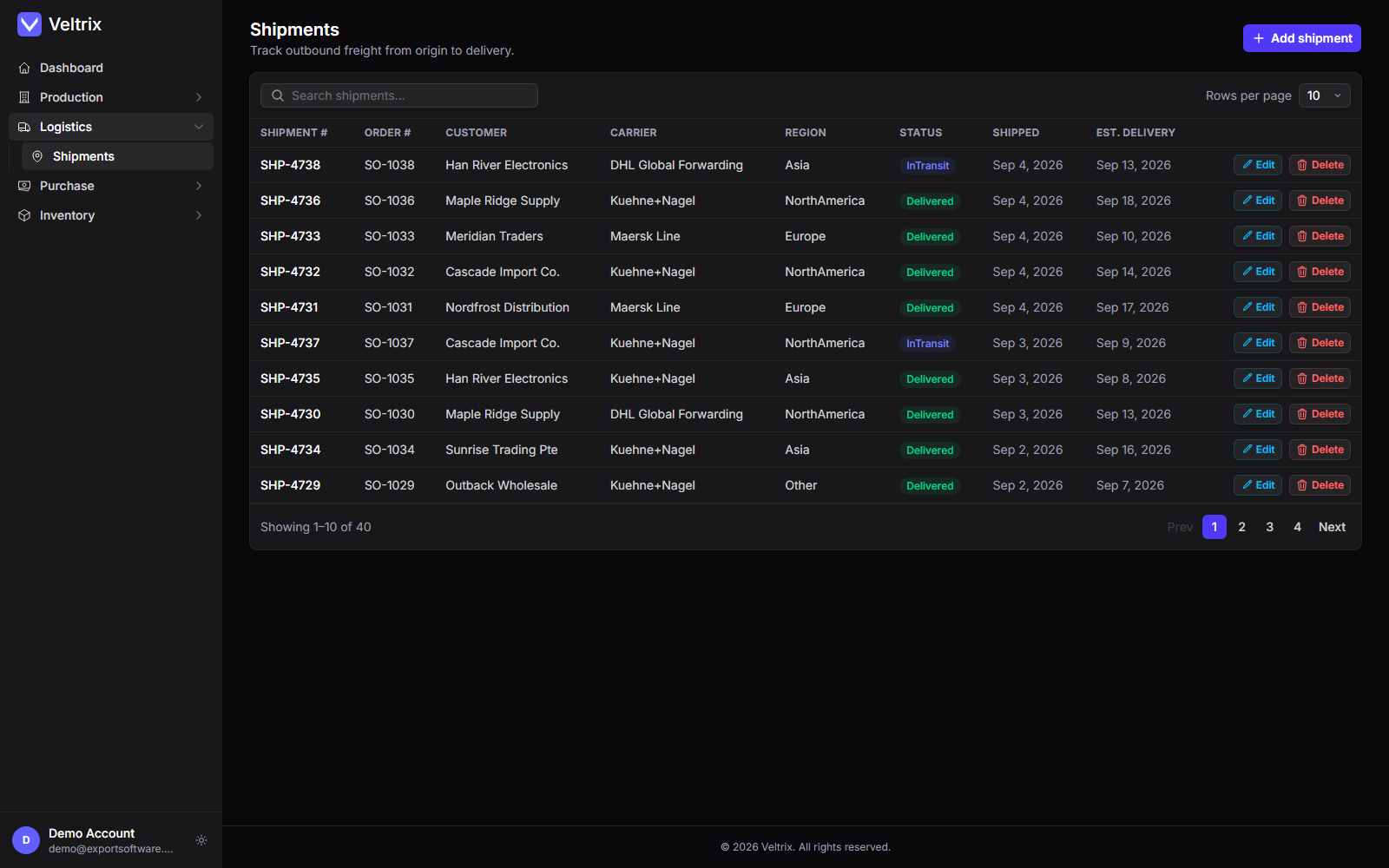Click 'Showing 1–10 of 40' text
1389x868 pixels.
click(316, 527)
